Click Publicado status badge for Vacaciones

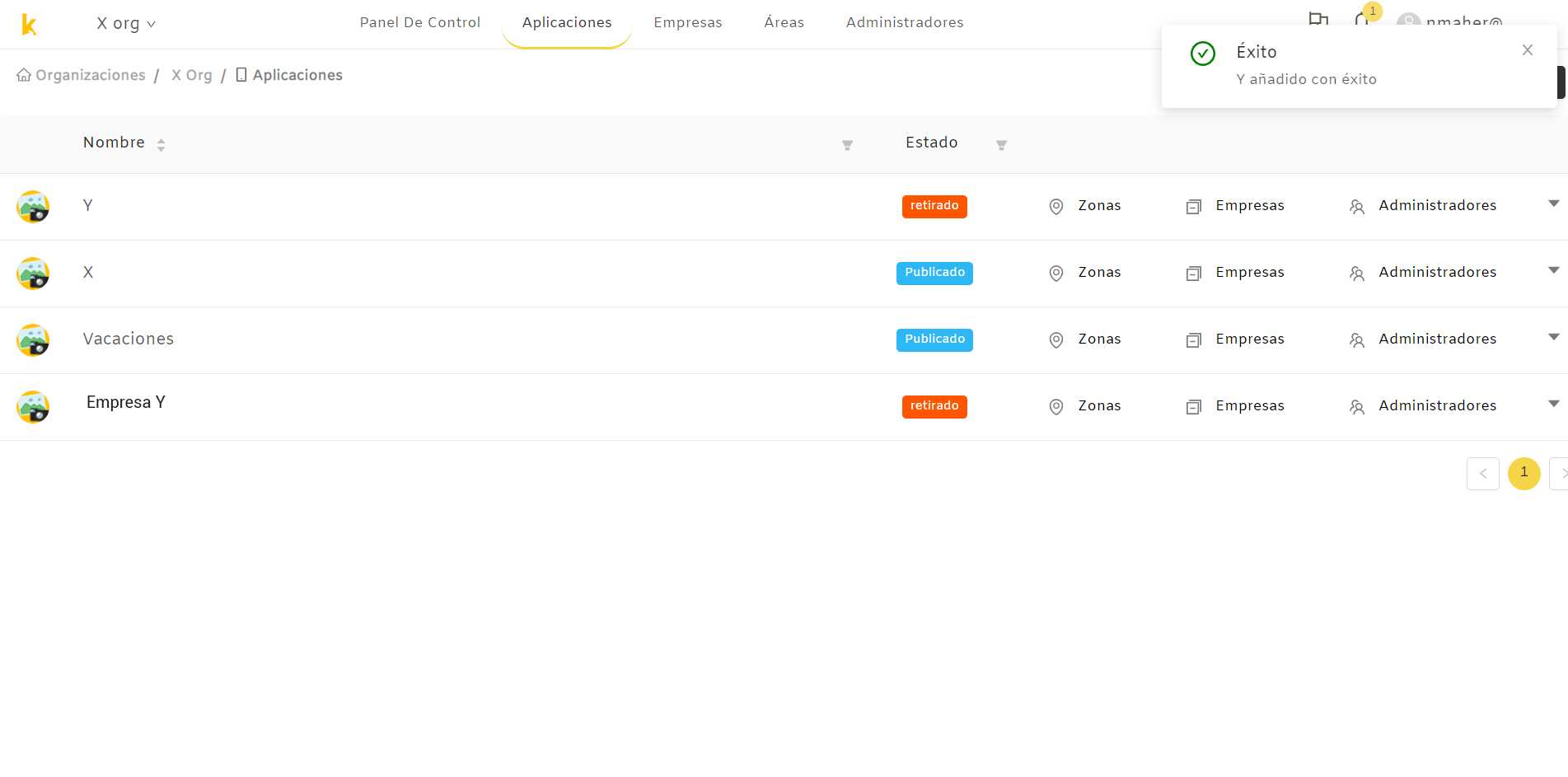tap(934, 339)
